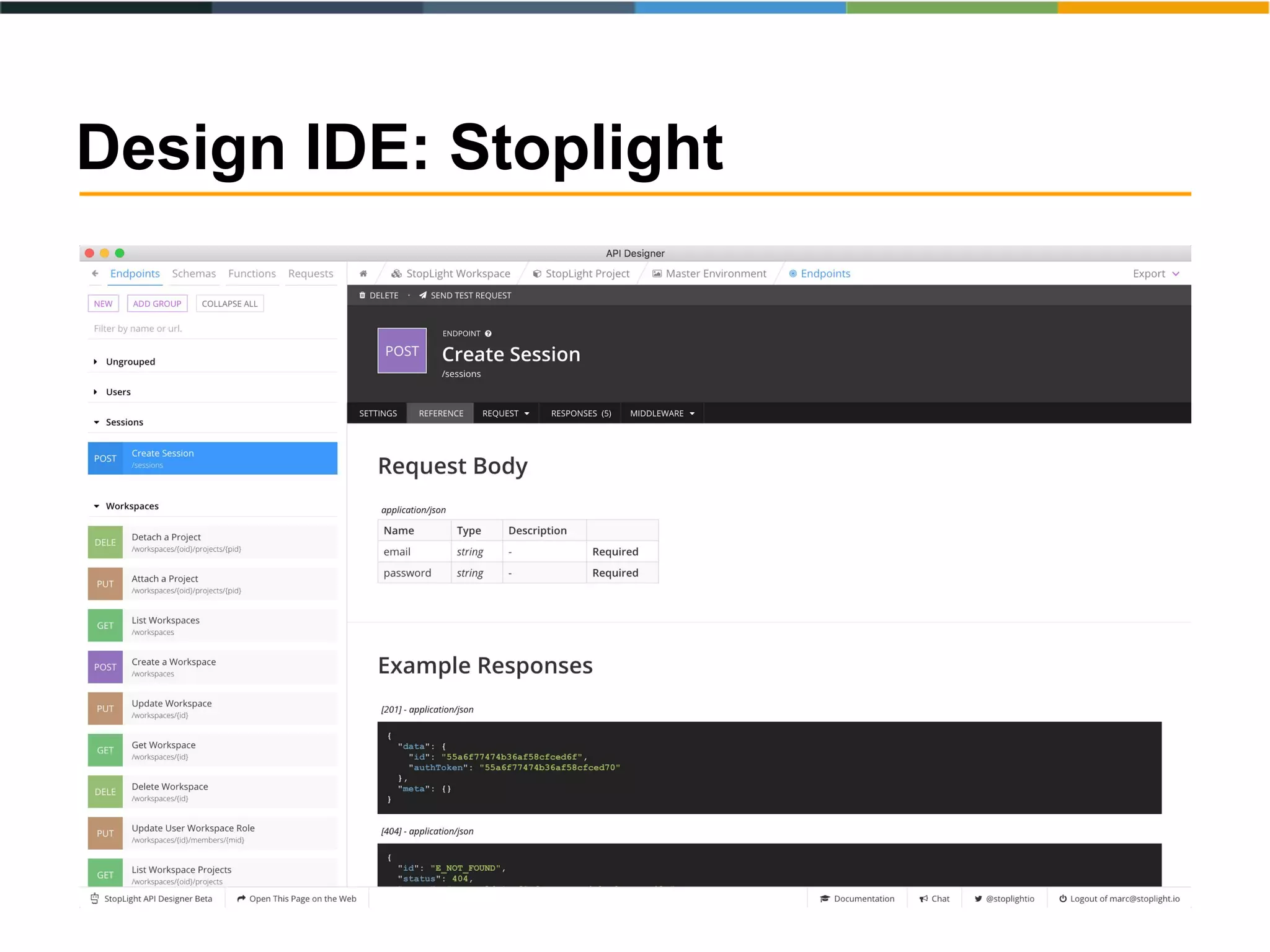Open the Documentation link
This screenshot has width=1270, height=952.
tap(857, 899)
